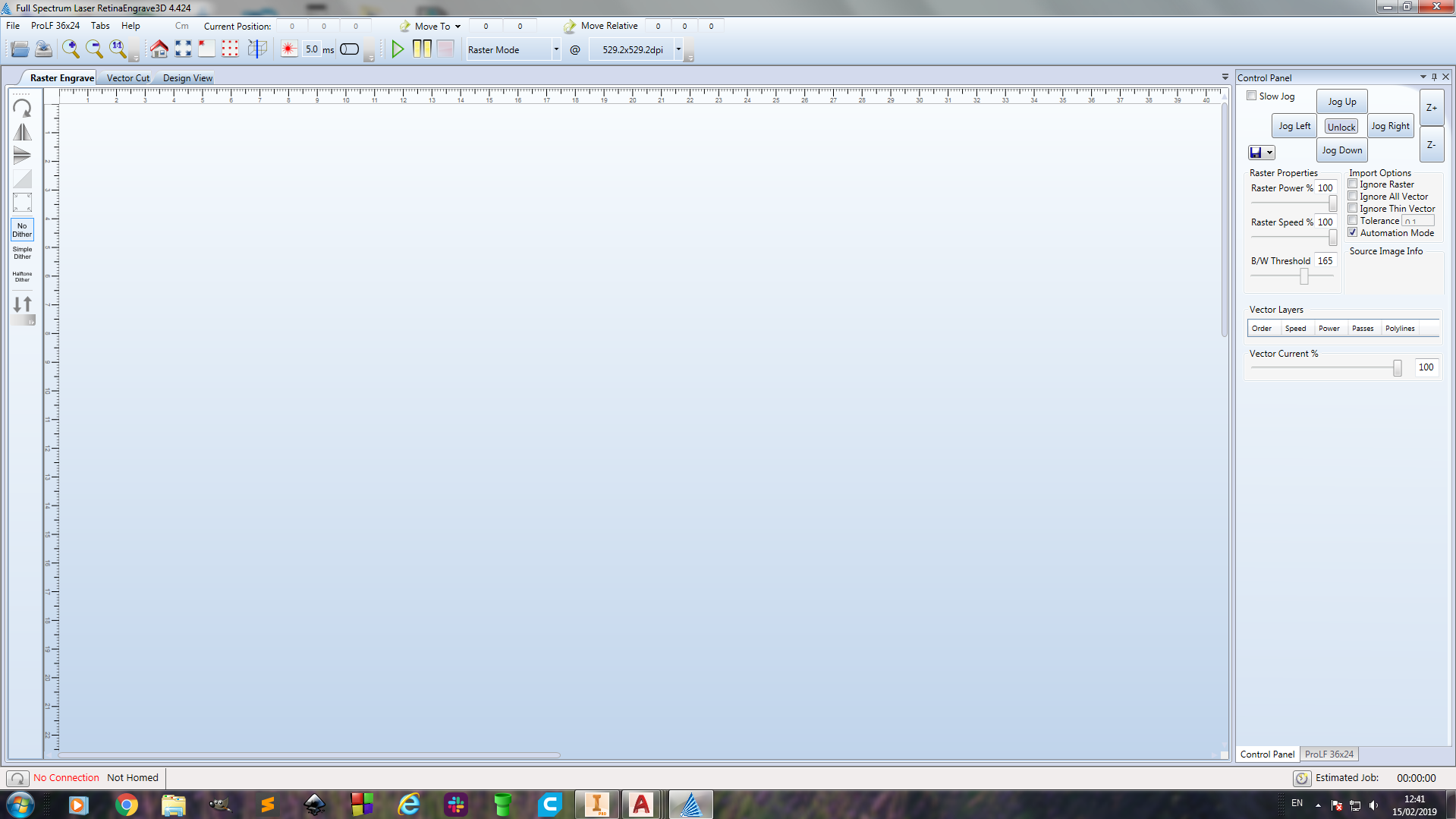The image size is (1456, 819).
Task: Click the Z+ button
Action: tap(1431, 108)
